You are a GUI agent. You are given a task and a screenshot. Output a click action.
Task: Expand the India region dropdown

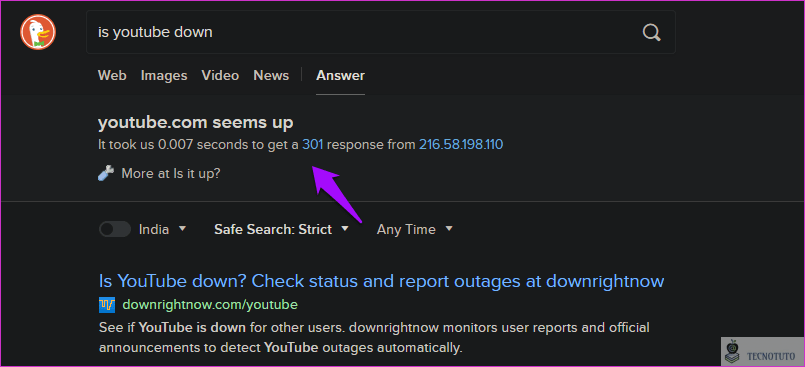click(x=162, y=229)
